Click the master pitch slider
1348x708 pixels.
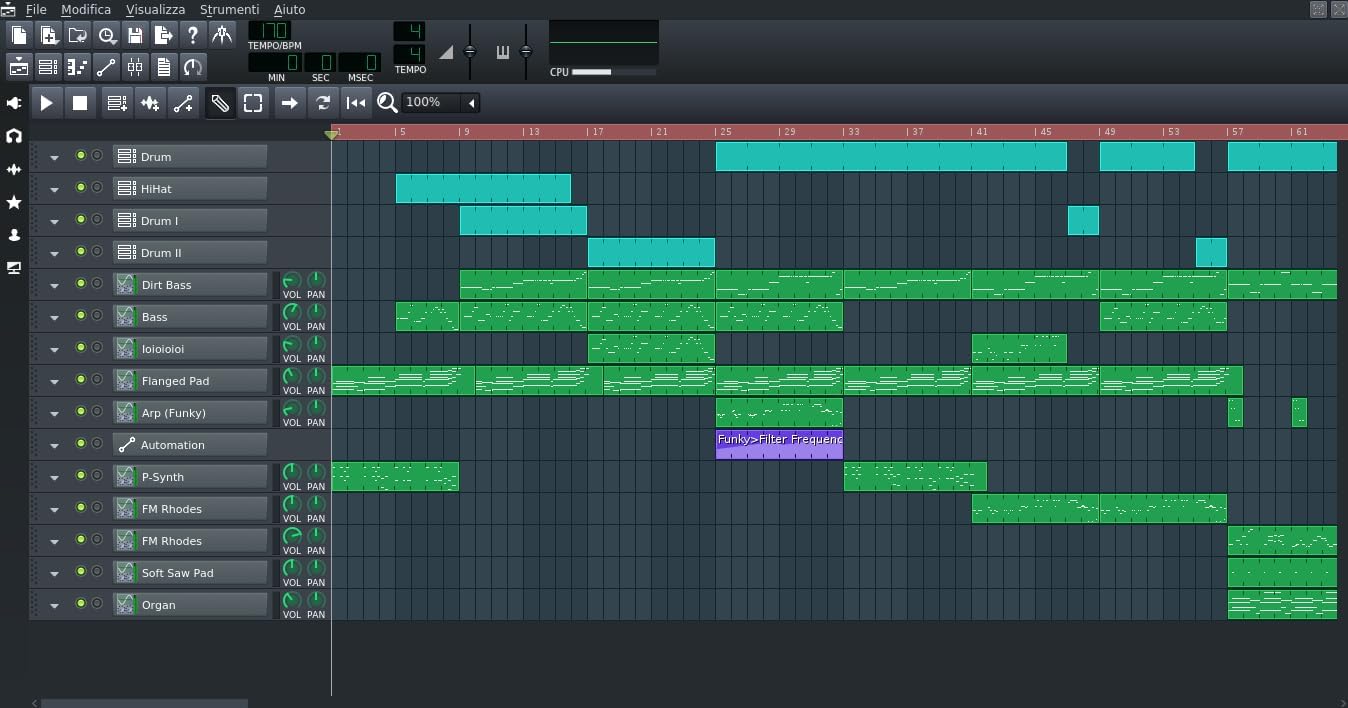pyautogui.click(x=526, y=51)
